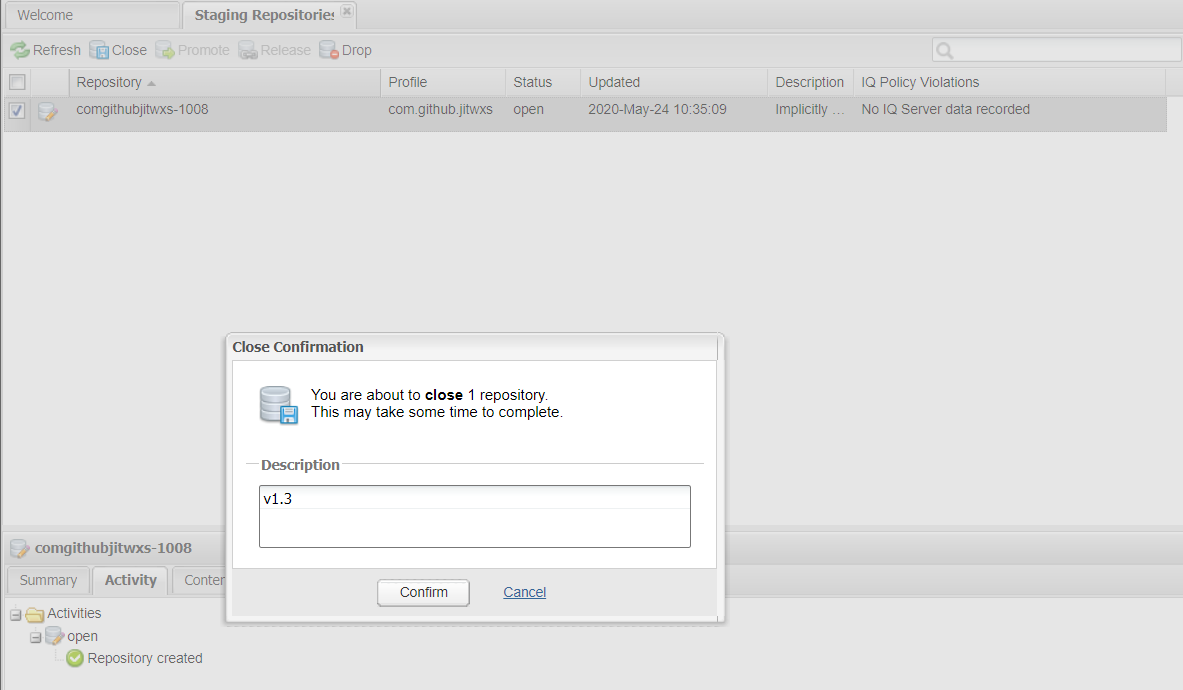This screenshot has width=1183, height=690.
Task: Click the open status cell
Action: coord(528,109)
